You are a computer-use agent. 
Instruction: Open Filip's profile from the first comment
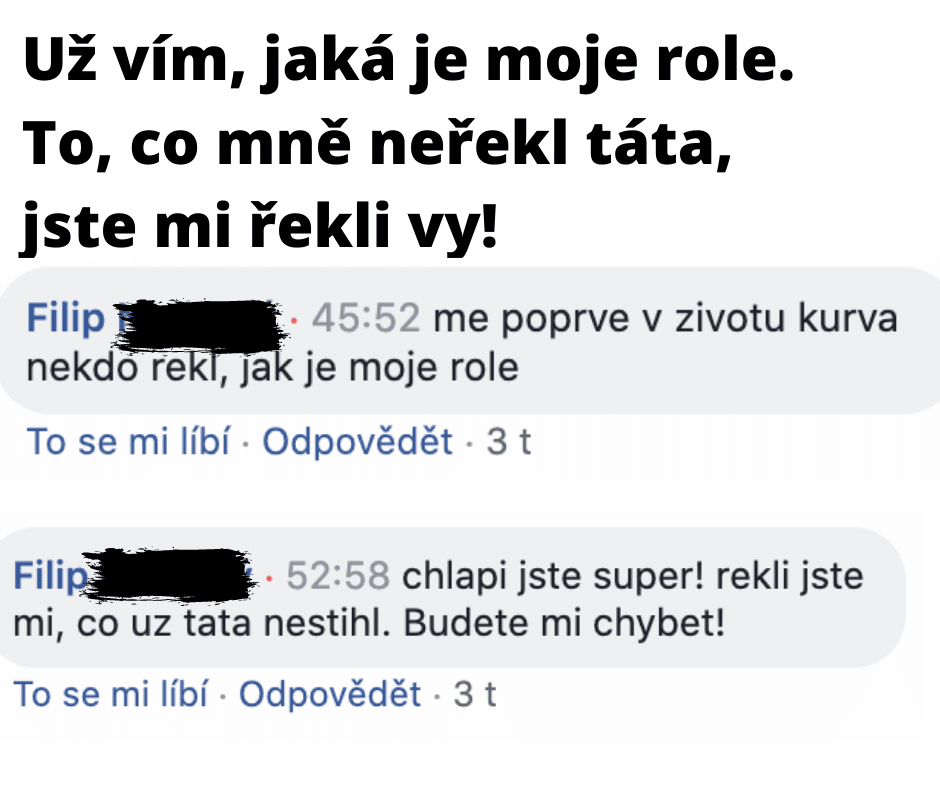65,318
